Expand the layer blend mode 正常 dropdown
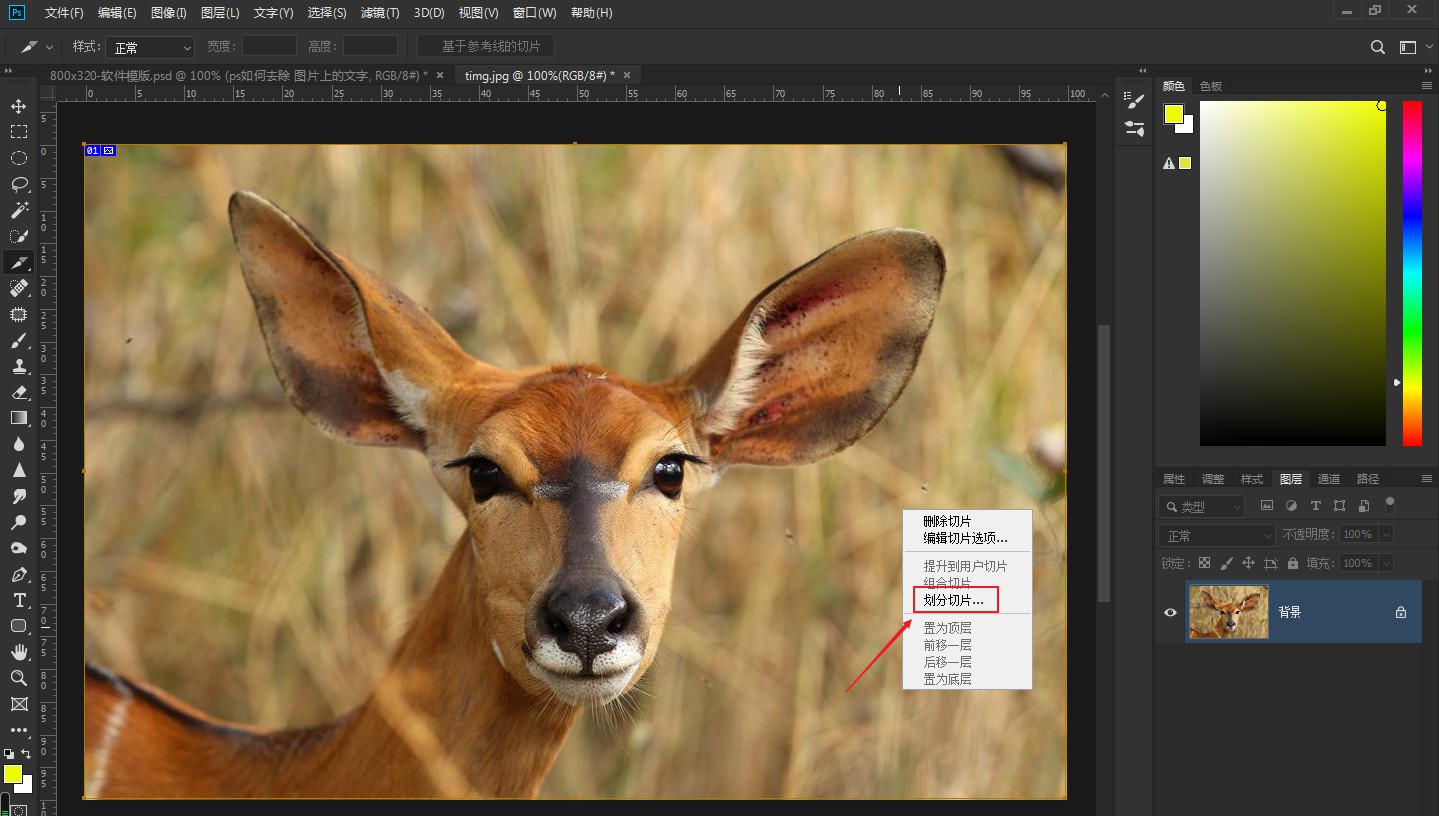This screenshot has height=816, width=1439. pos(1217,535)
